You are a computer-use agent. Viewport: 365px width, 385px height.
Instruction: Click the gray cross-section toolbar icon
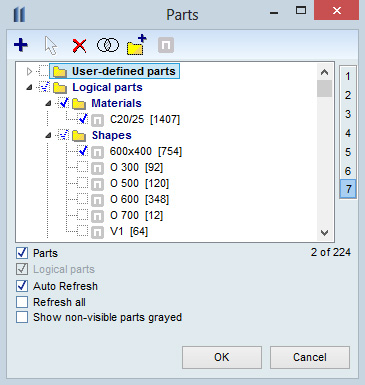coord(166,45)
